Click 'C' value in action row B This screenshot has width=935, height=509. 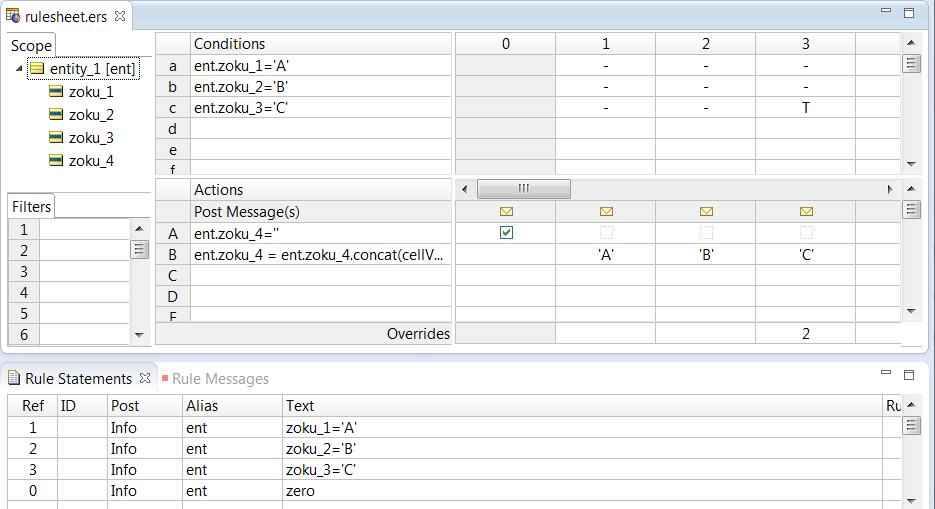(x=806, y=255)
